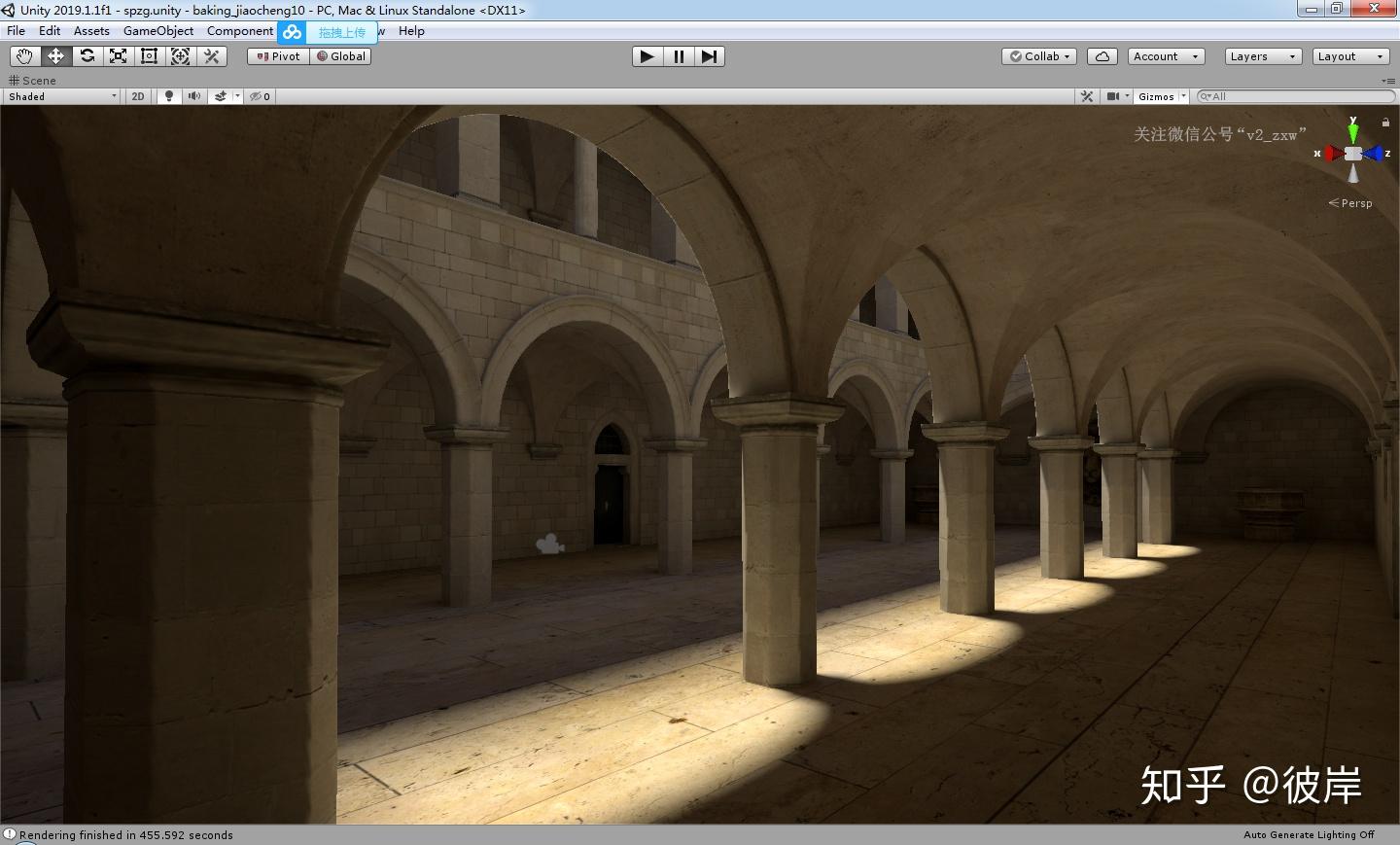Restore down the Unity window
Image resolution: width=1400 pixels, height=845 pixels.
(x=1338, y=9)
